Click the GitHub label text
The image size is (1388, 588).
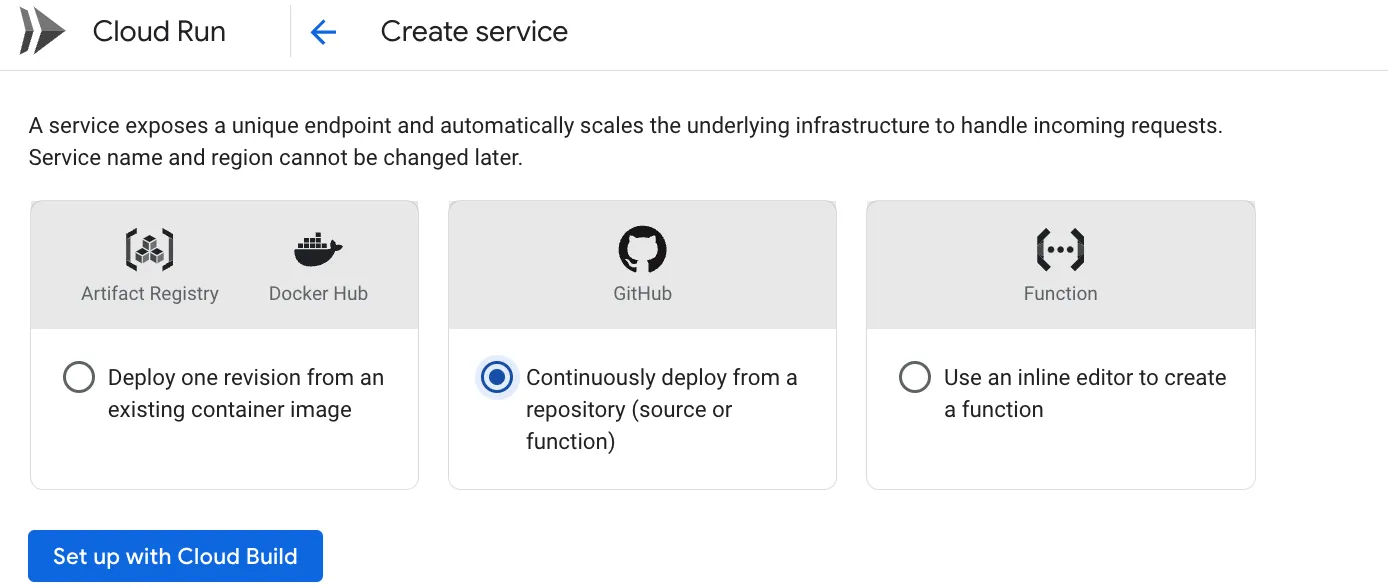click(642, 293)
